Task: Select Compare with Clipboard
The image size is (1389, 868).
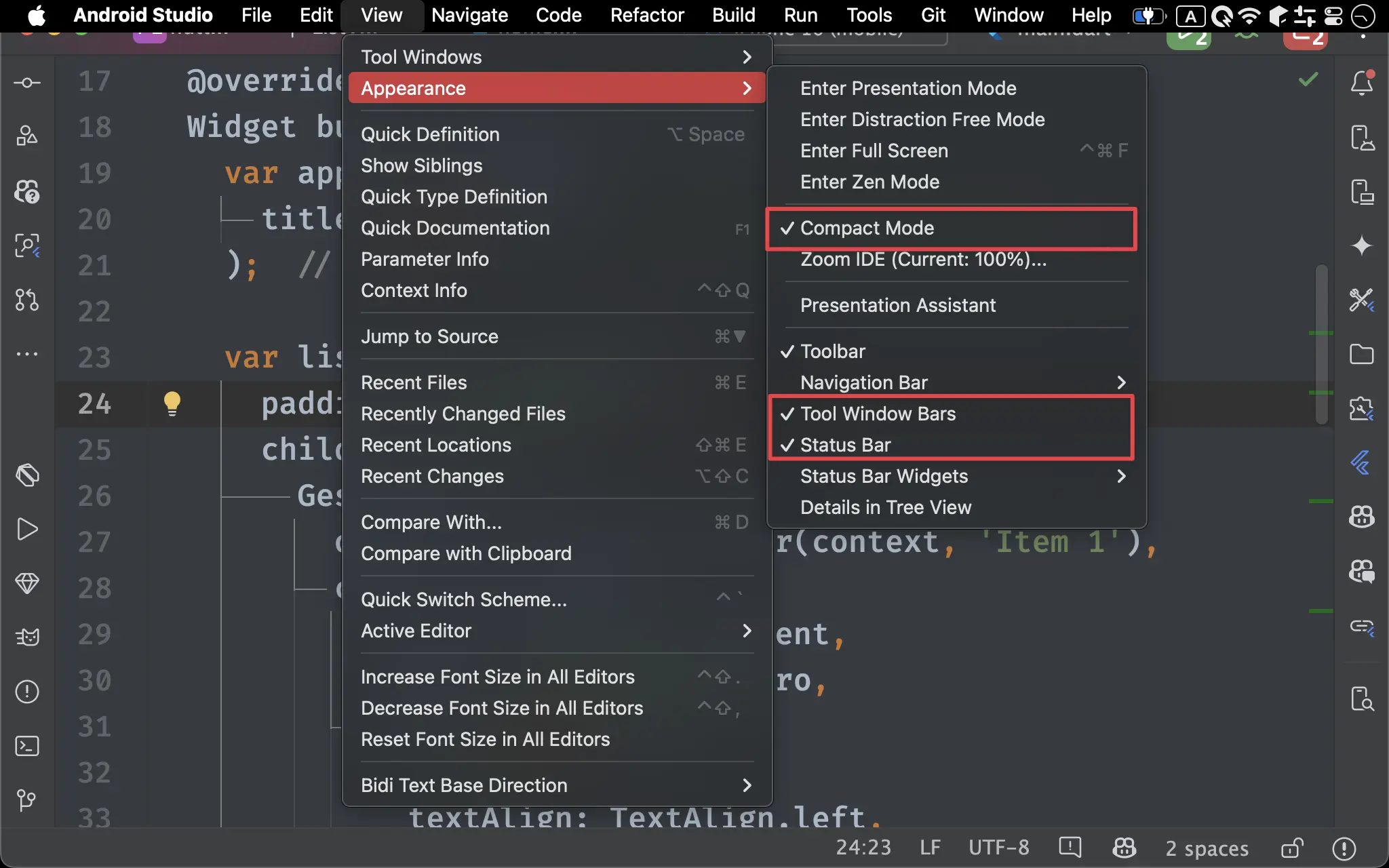Action: [557, 553]
